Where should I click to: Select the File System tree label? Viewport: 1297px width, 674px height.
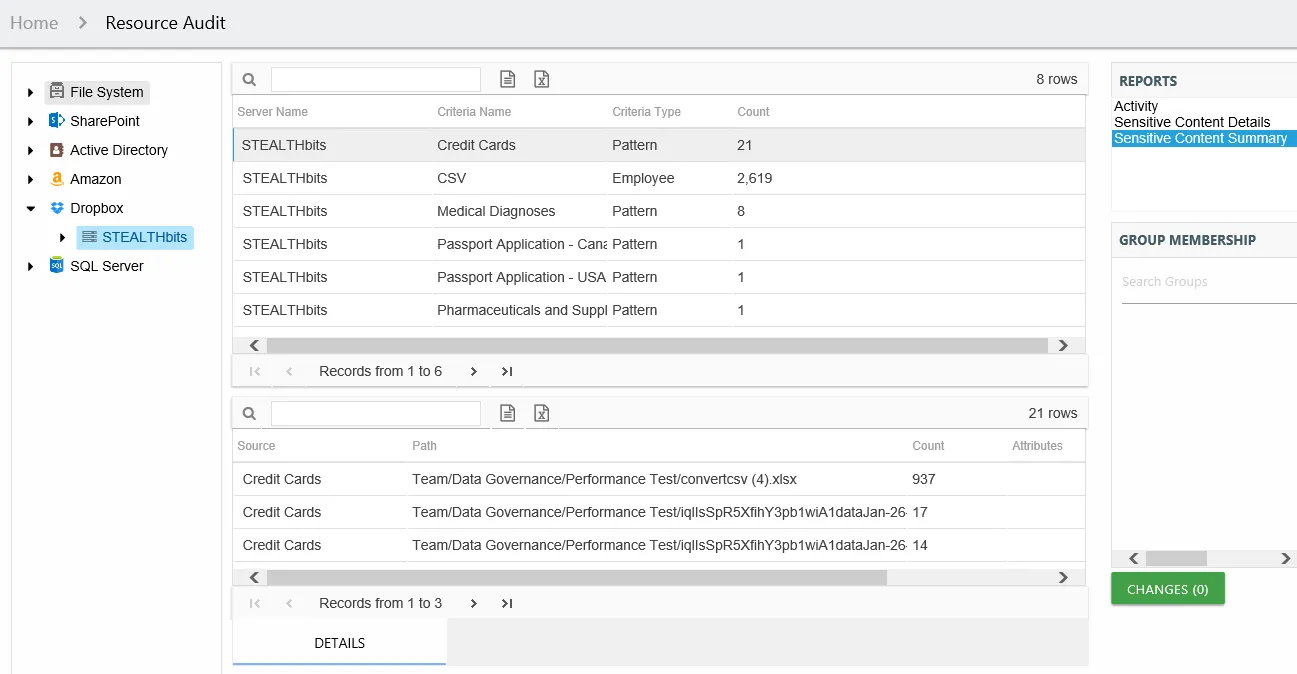point(107,92)
